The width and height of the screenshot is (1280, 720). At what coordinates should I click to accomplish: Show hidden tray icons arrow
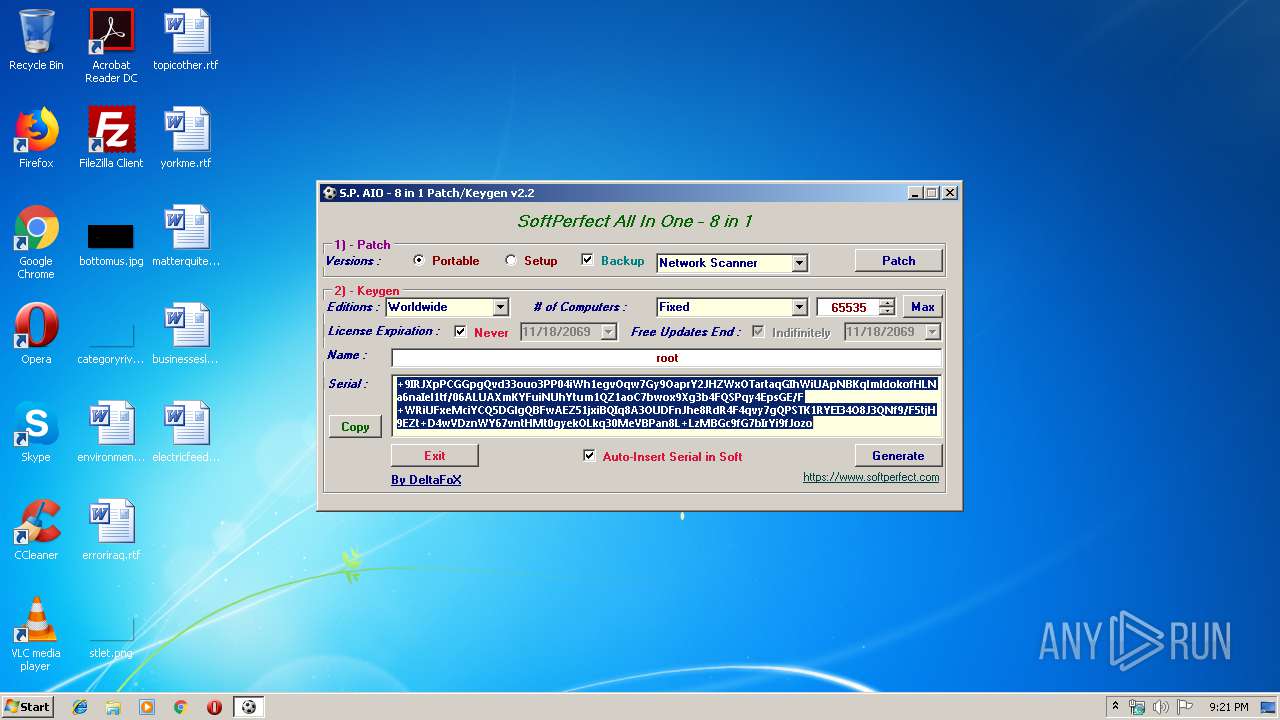click(1115, 707)
